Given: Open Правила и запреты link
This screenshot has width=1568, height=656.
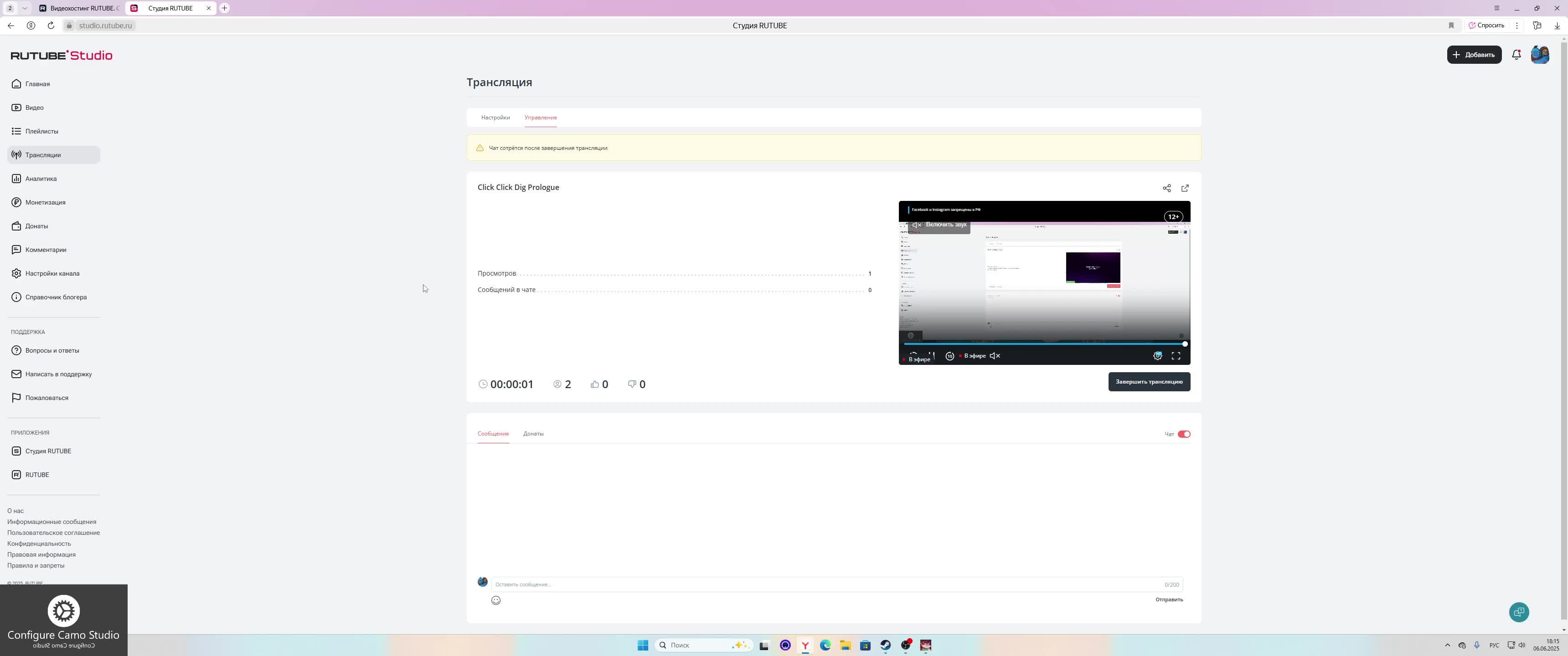Looking at the screenshot, I should click(36, 566).
